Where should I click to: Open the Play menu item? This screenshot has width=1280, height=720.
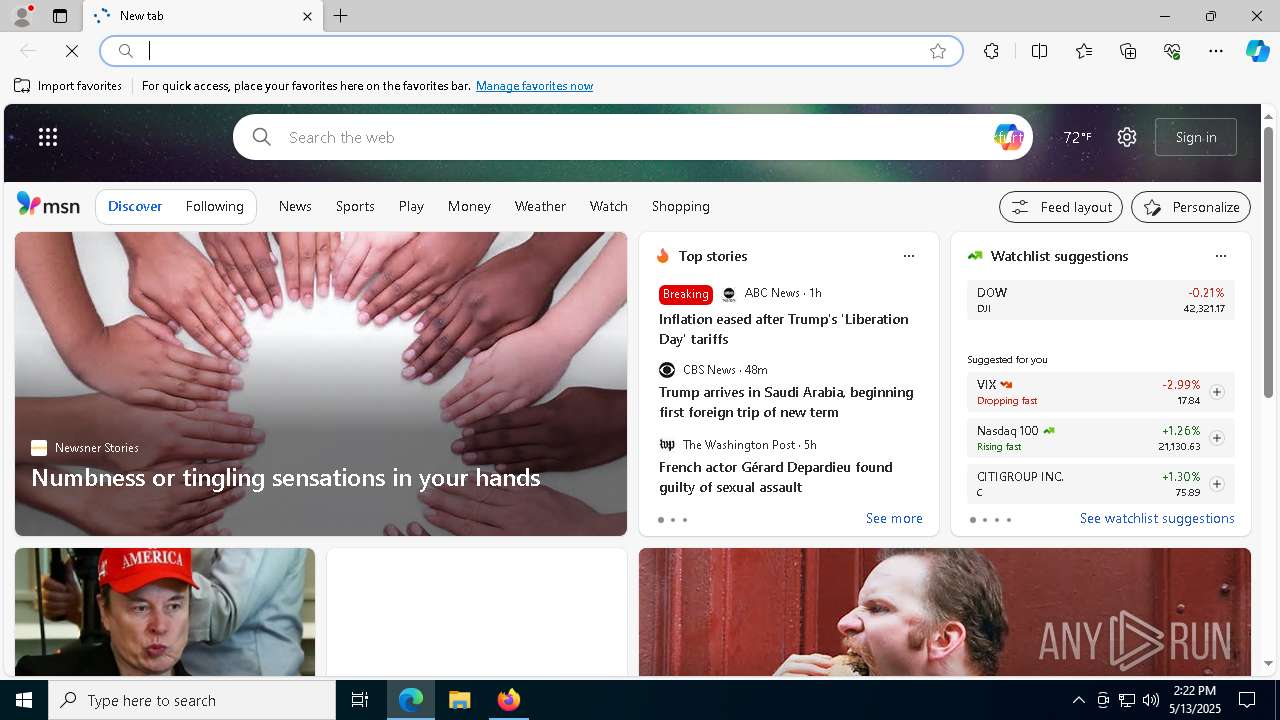(411, 206)
